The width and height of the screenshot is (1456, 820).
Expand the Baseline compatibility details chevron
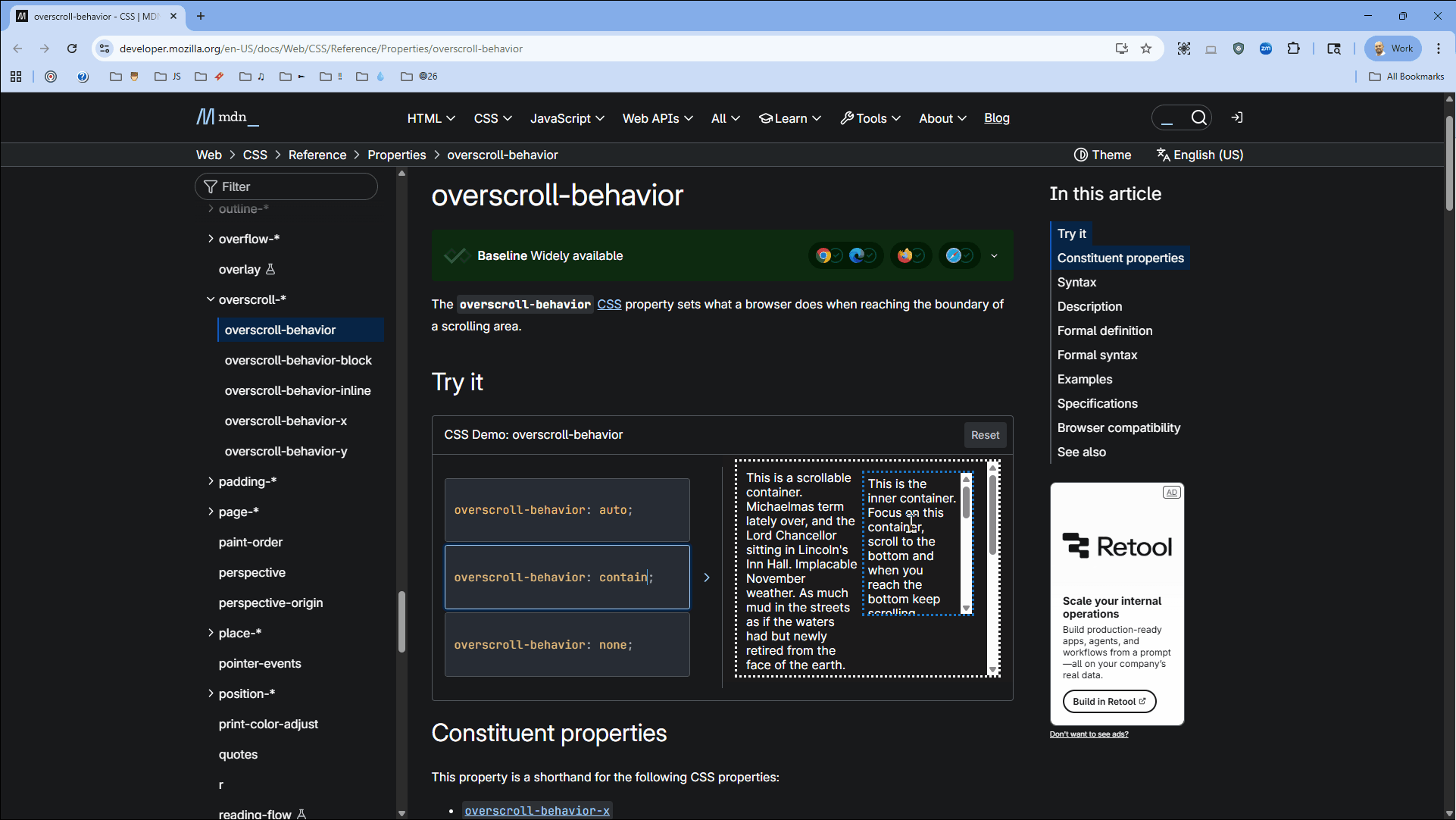point(994,256)
